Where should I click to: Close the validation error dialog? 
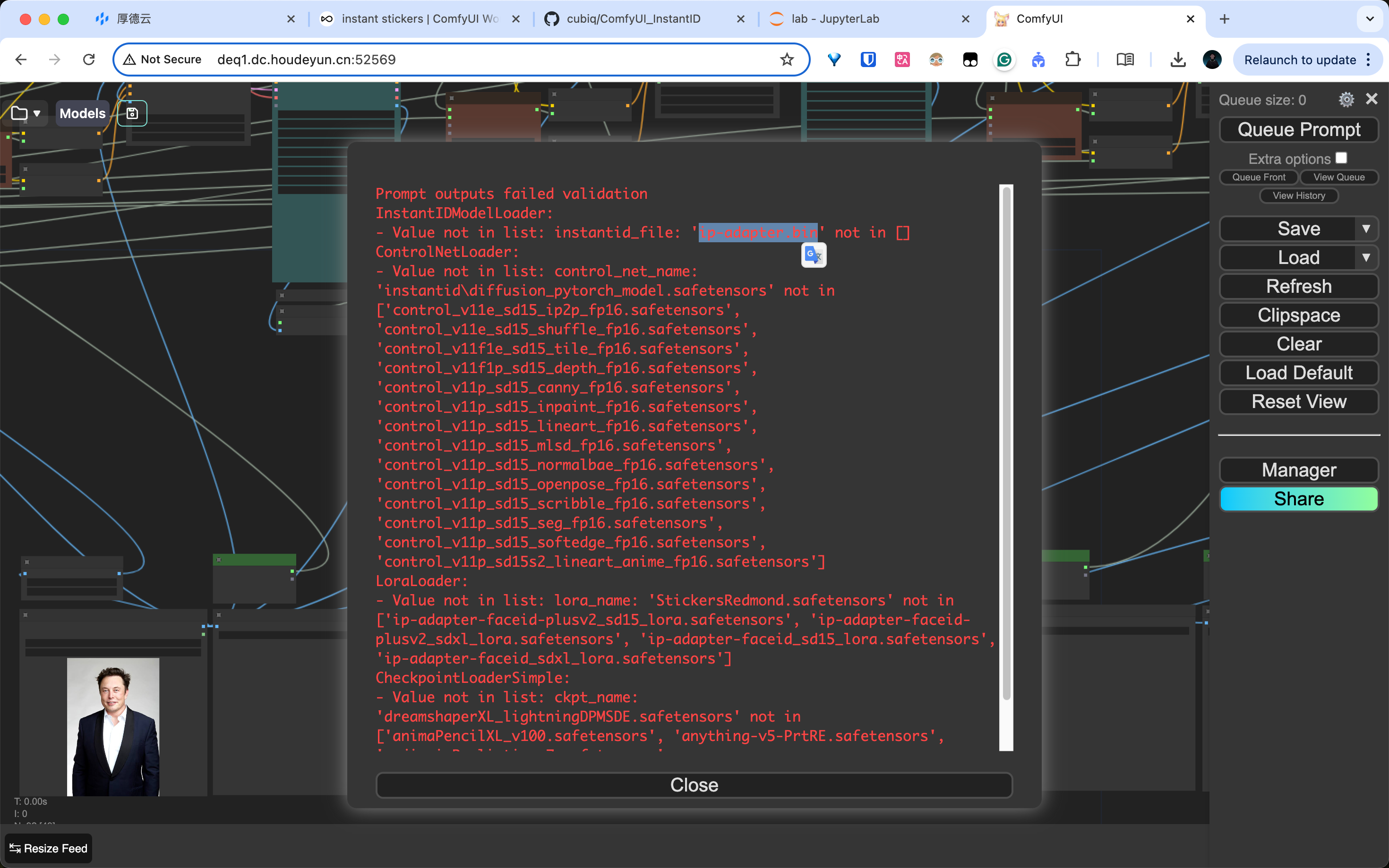coord(694,785)
